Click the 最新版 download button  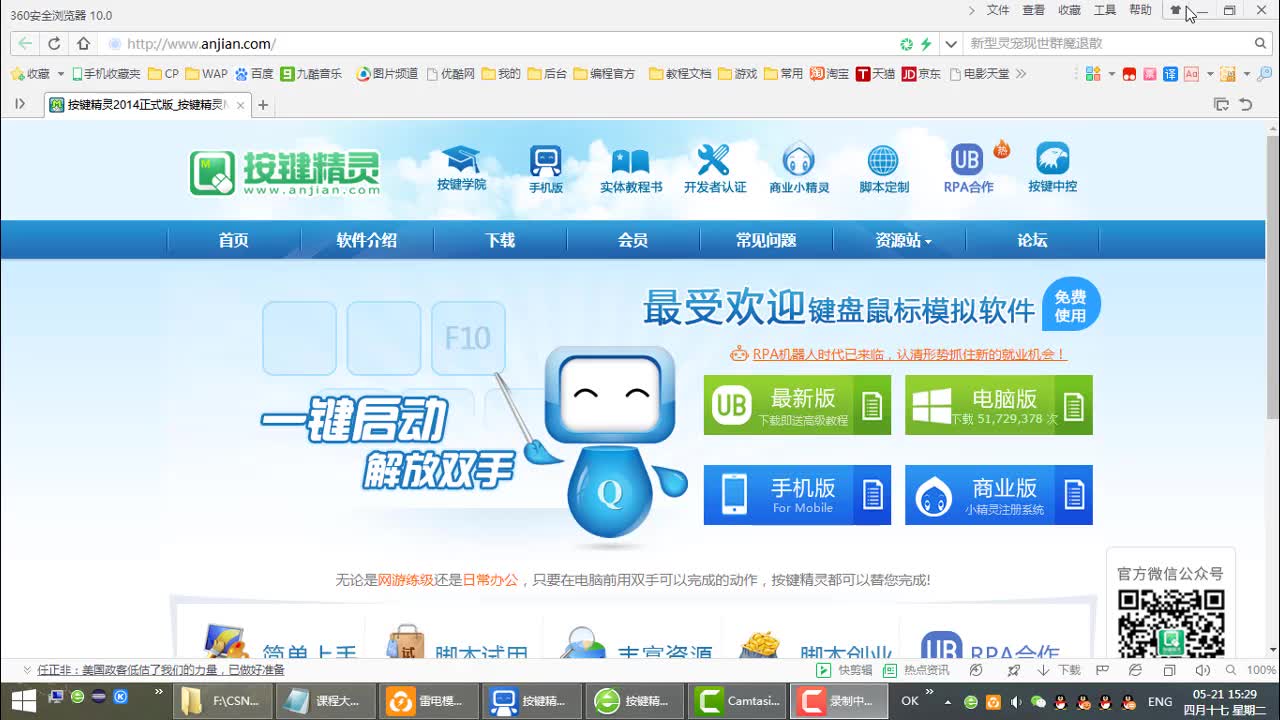click(x=797, y=405)
